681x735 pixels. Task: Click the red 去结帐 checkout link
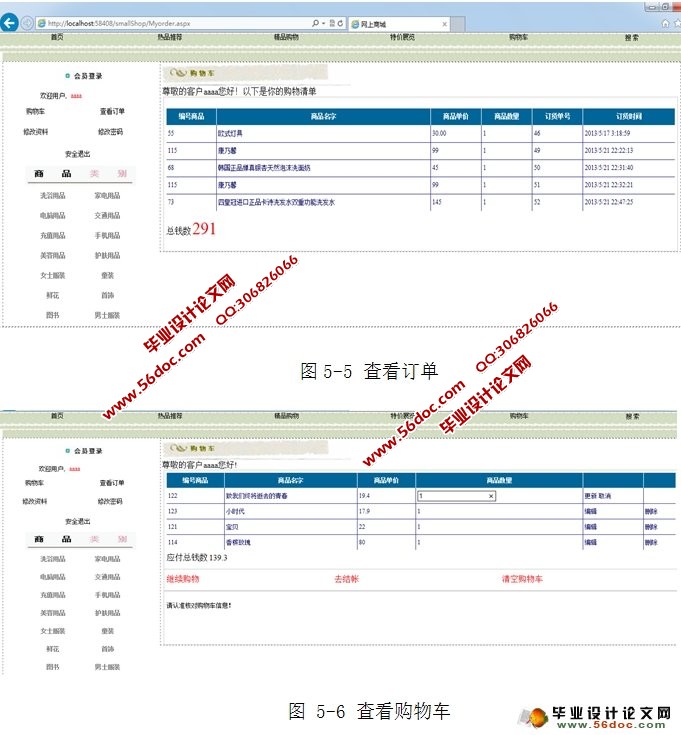coord(346,579)
